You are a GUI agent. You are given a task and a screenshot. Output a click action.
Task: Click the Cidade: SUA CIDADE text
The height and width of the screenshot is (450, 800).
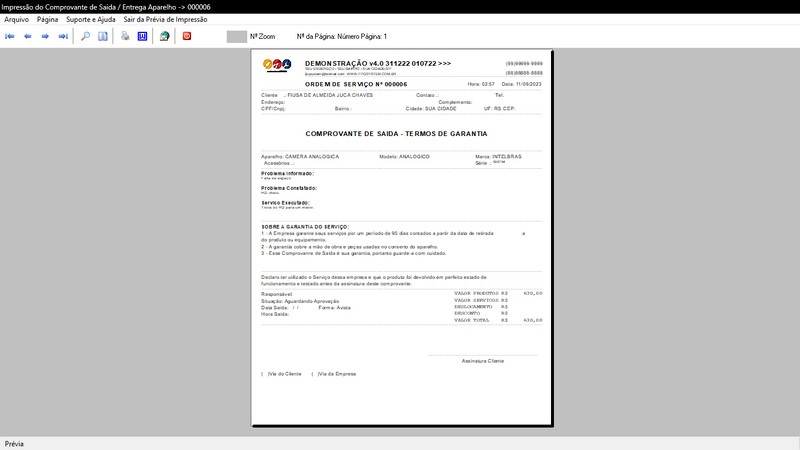click(431, 109)
